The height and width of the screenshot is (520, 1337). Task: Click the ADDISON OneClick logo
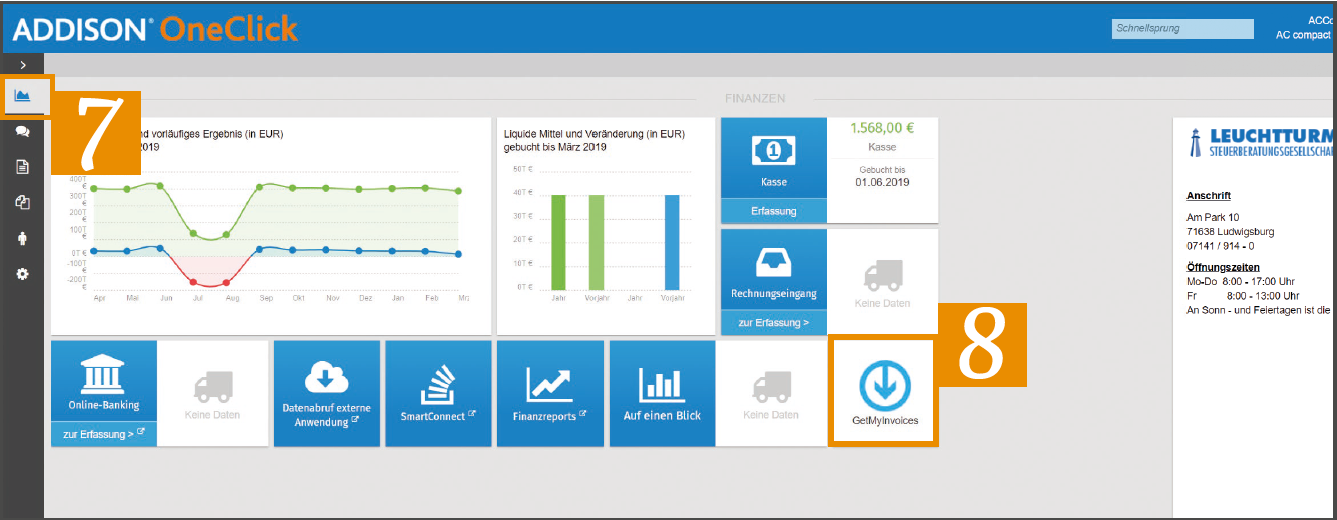point(155,28)
